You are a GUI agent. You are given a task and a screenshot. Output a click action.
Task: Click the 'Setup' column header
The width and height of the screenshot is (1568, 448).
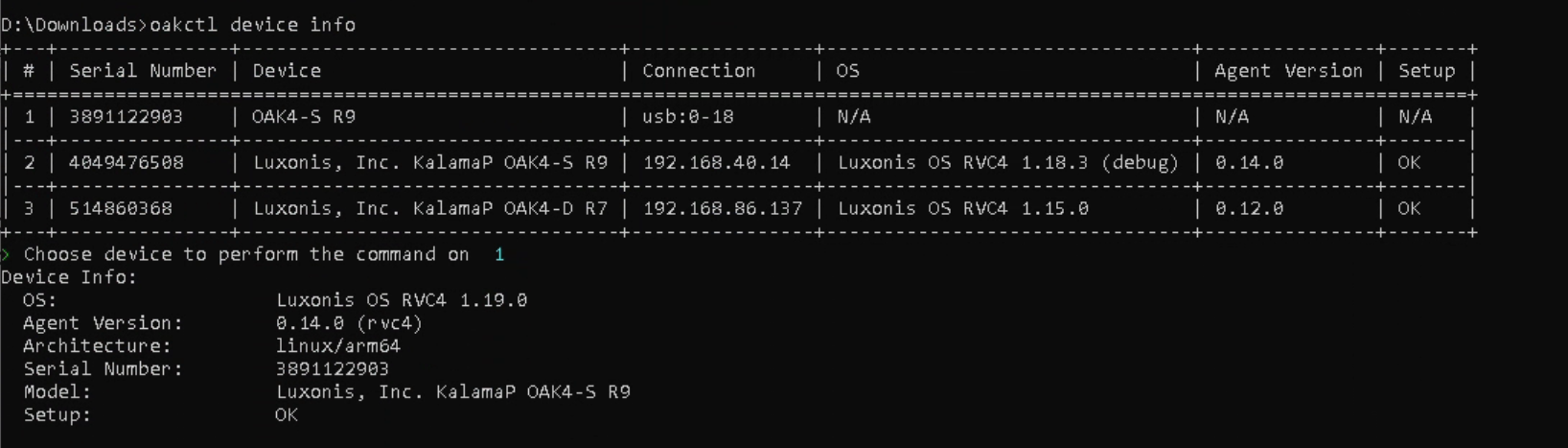click(x=1426, y=70)
